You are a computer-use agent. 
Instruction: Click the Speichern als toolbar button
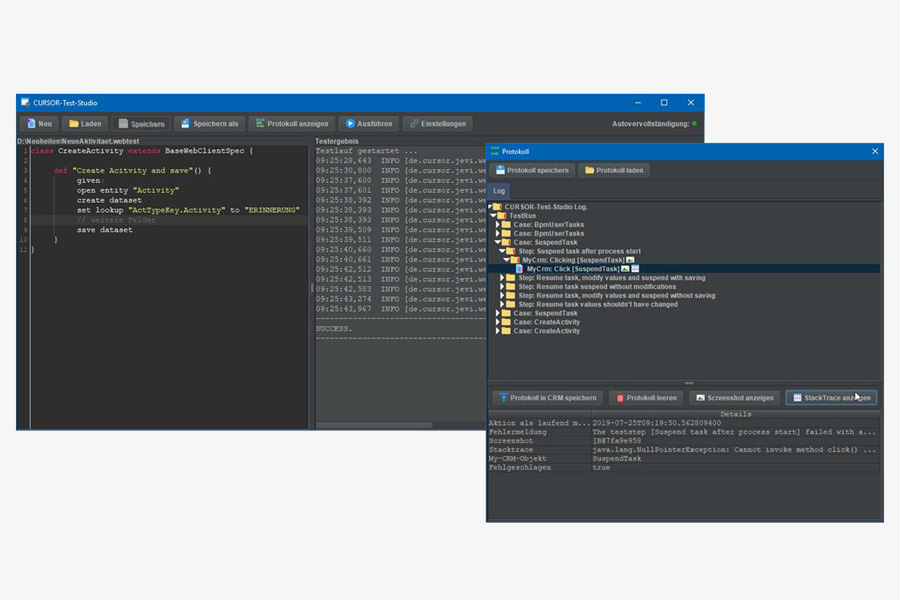[x=209, y=124]
